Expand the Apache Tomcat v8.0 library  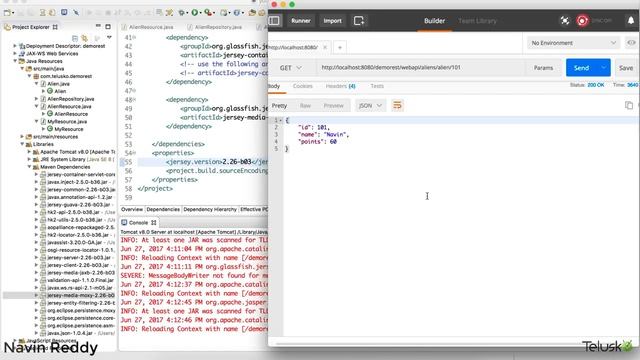(29, 152)
